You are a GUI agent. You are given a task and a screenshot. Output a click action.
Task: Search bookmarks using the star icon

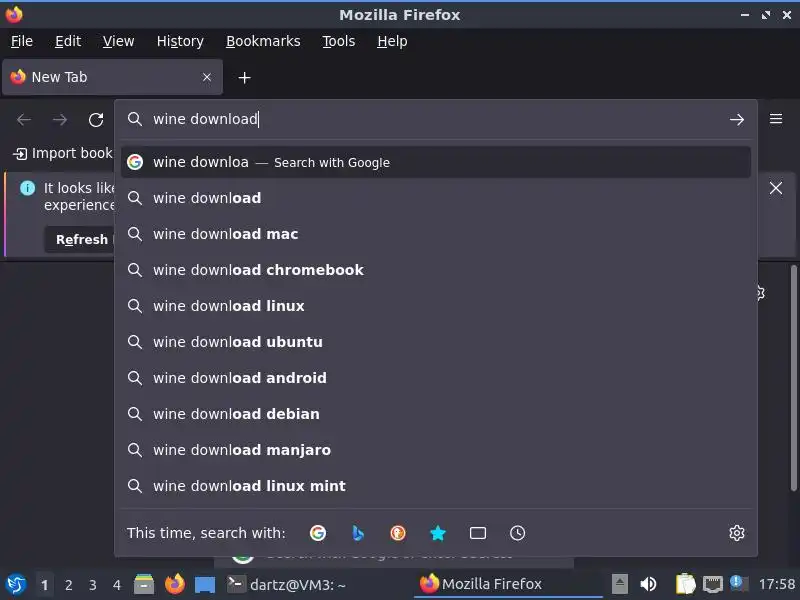438,533
